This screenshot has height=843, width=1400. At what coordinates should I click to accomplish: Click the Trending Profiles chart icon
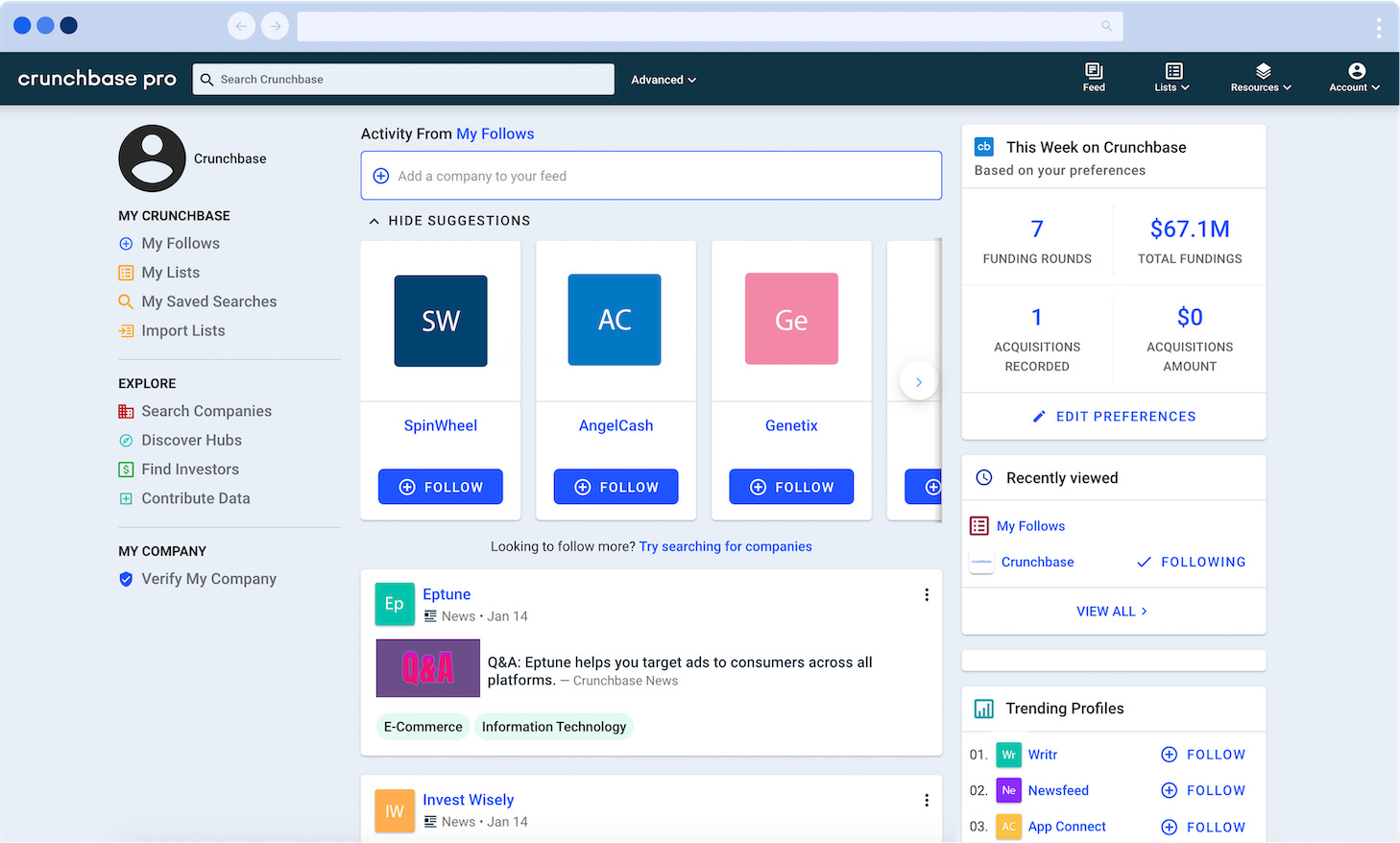point(984,709)
